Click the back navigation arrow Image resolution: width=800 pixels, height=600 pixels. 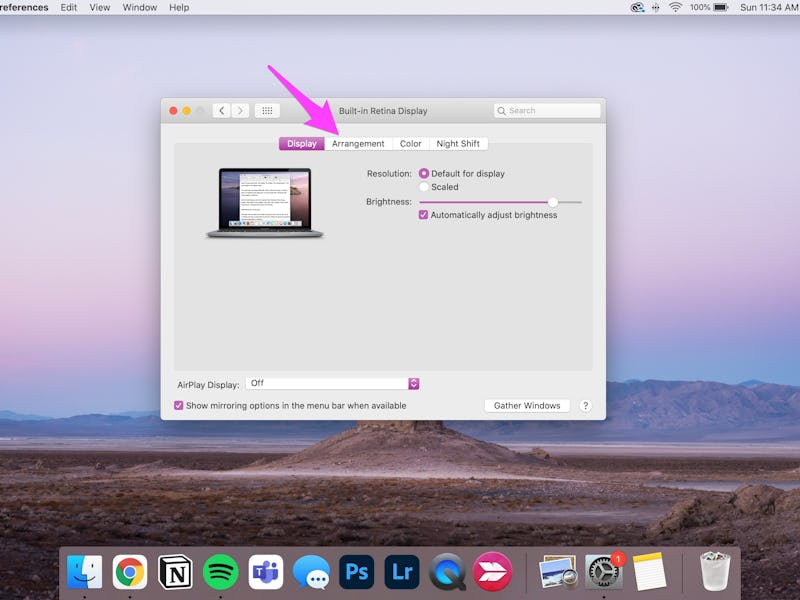[x=221, y=110]
